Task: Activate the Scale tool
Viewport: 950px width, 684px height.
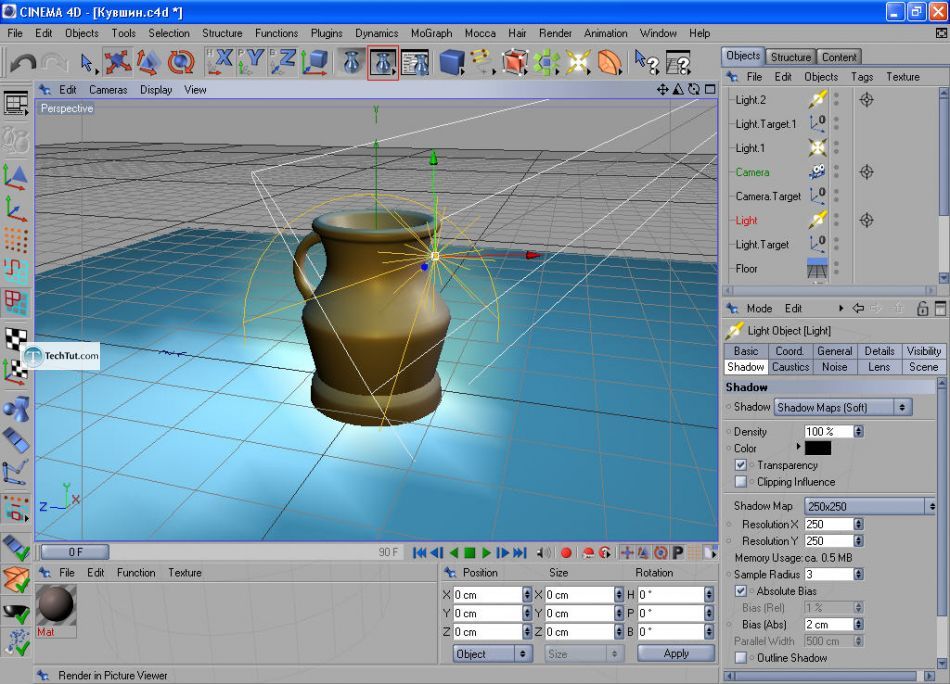Action: (x=148, y=62)
